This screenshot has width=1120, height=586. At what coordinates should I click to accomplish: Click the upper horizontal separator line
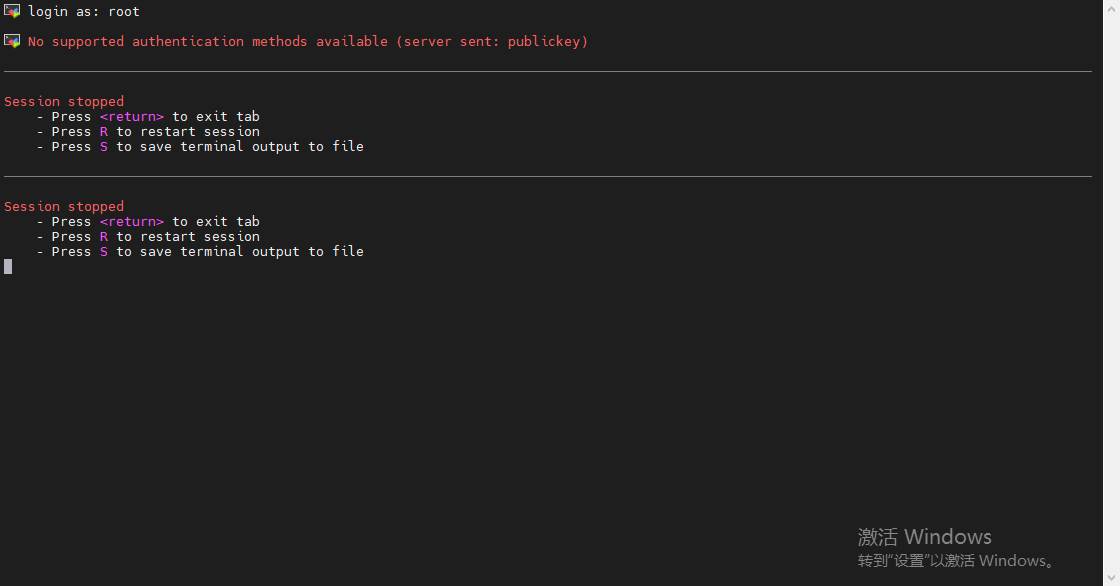(548, 72)
